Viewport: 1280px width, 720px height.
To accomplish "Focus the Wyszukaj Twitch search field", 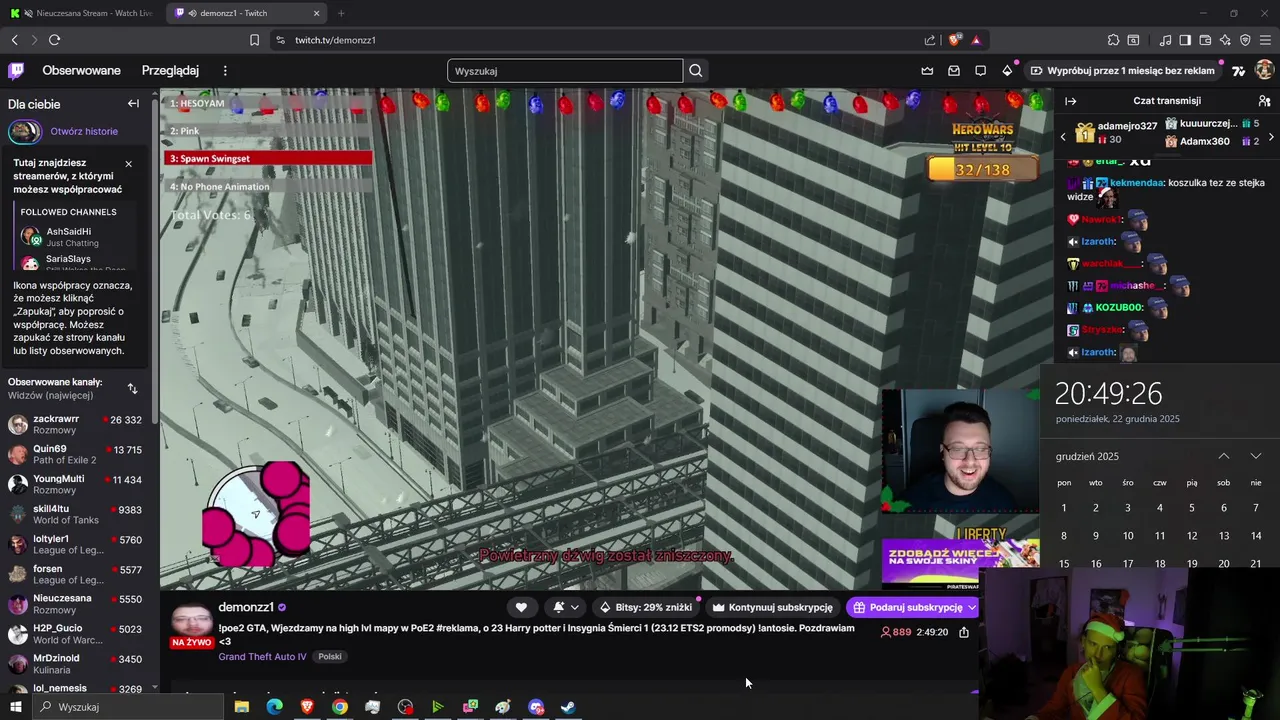I will (565, 71).
